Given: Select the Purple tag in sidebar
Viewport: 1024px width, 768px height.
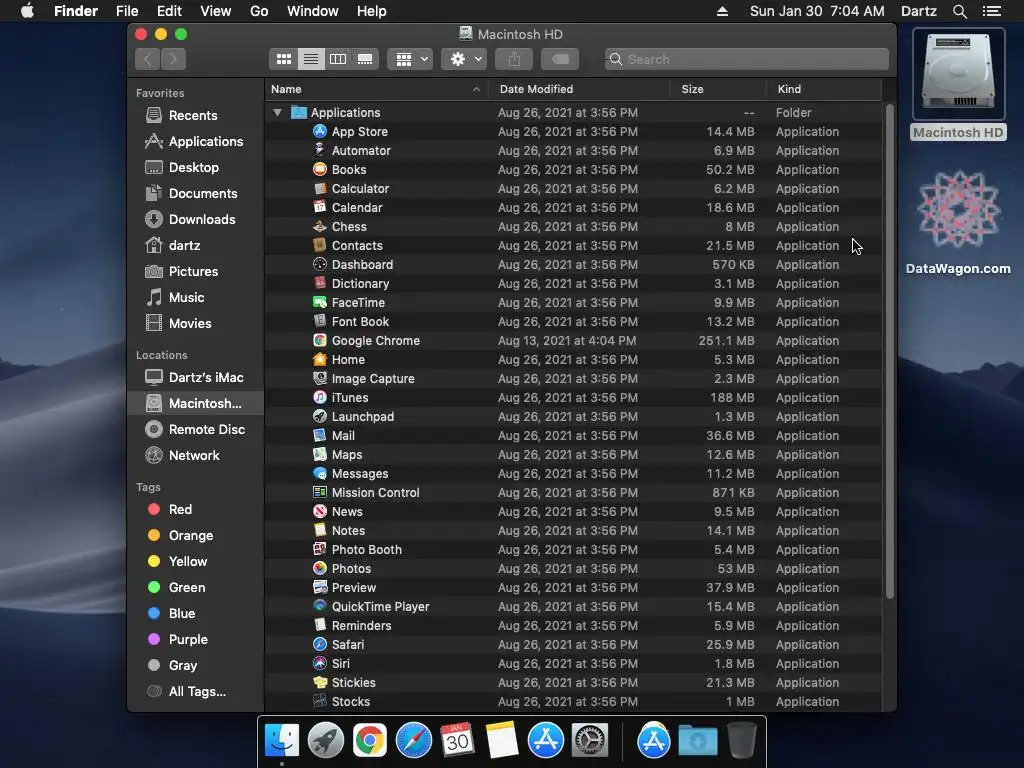Looking at the screenshot, I should coord(196,640).
